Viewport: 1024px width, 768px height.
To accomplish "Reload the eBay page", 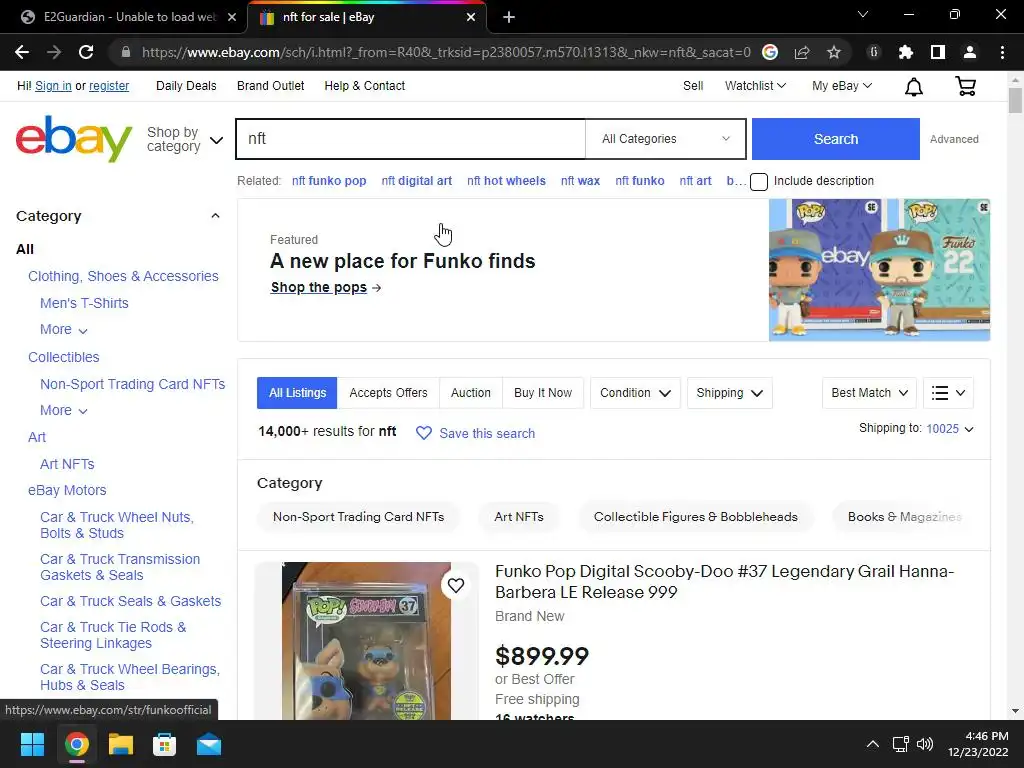I will click(x=86, y=52).
